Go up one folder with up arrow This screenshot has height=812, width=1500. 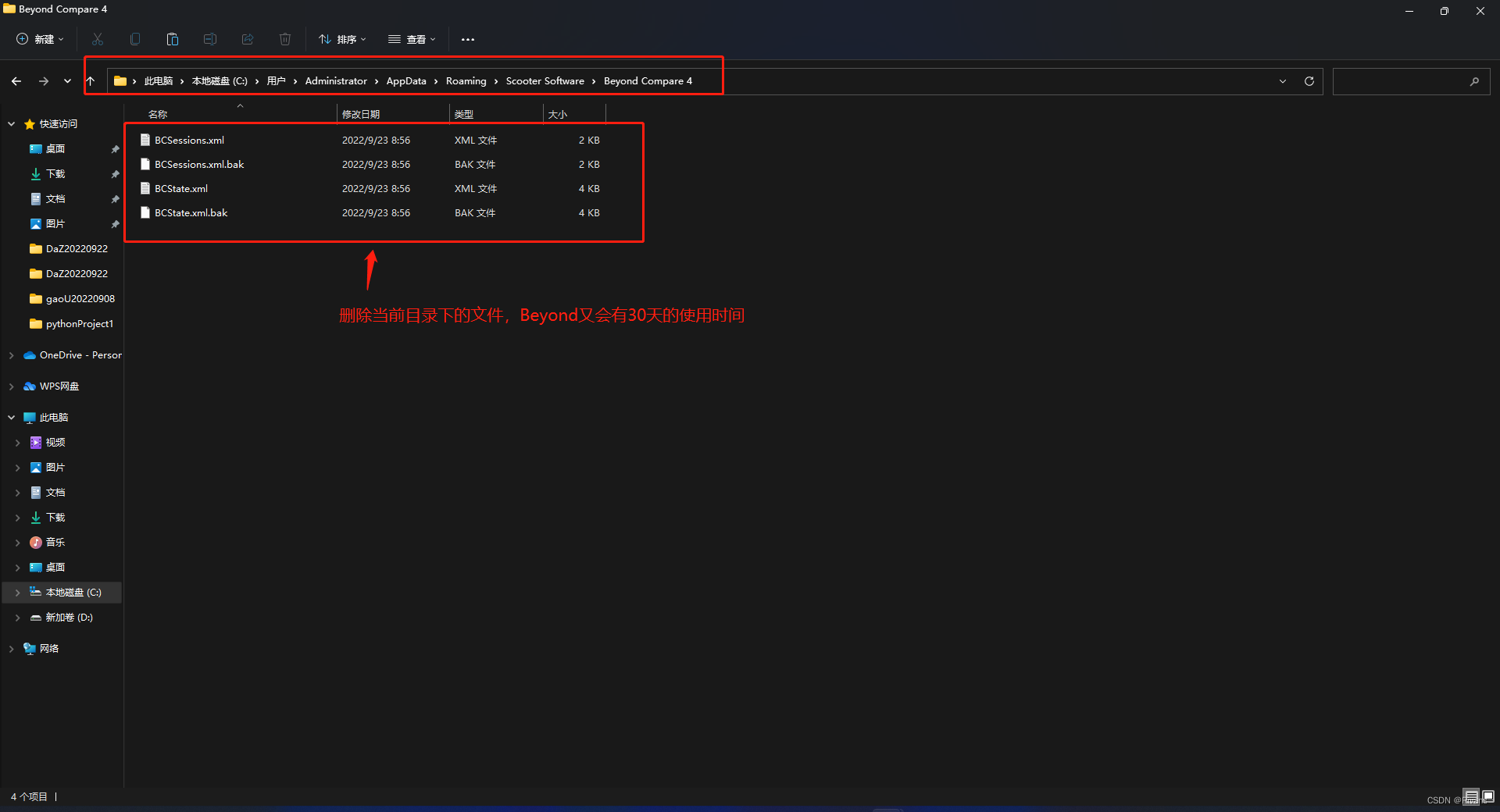(91, 81)
